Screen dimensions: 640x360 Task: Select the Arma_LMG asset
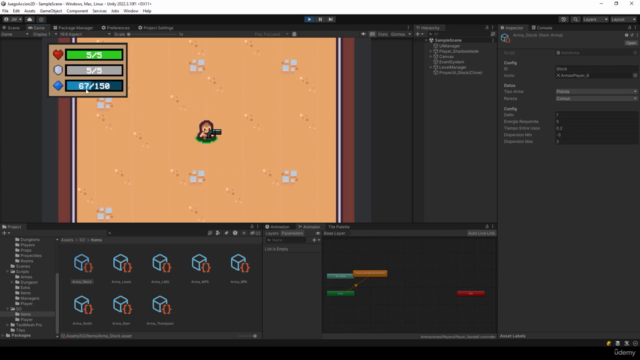click(160, 268)
